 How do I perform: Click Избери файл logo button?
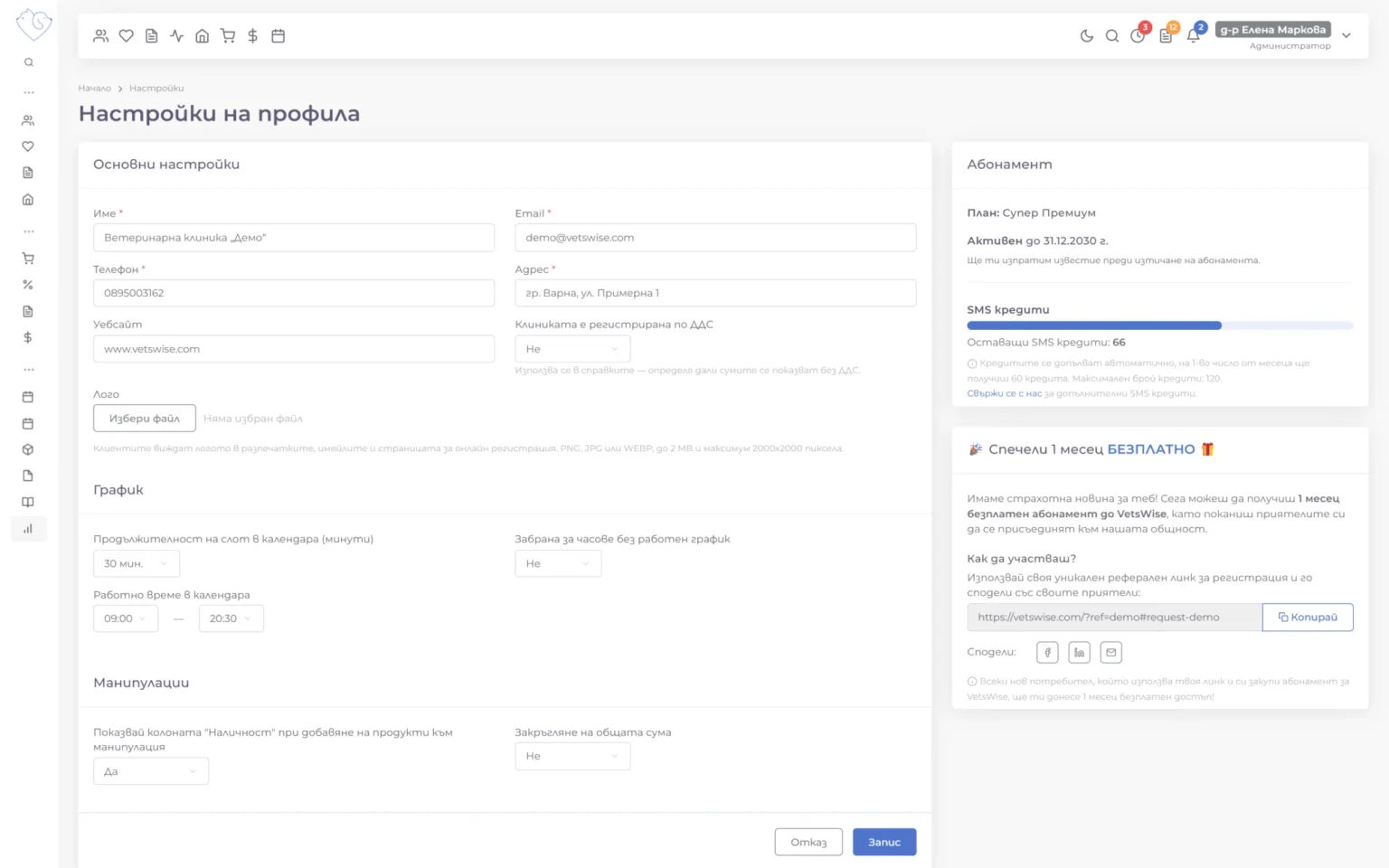click(145, 419)
